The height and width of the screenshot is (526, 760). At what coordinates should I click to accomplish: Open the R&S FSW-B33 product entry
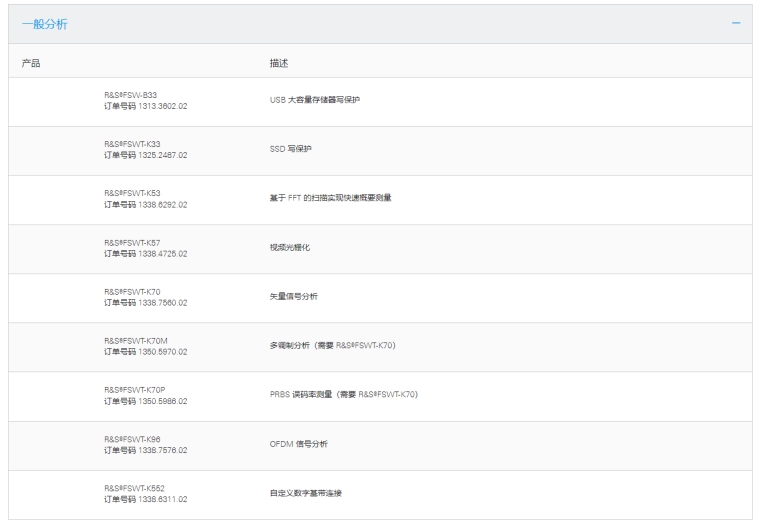(x=131, y=95)
